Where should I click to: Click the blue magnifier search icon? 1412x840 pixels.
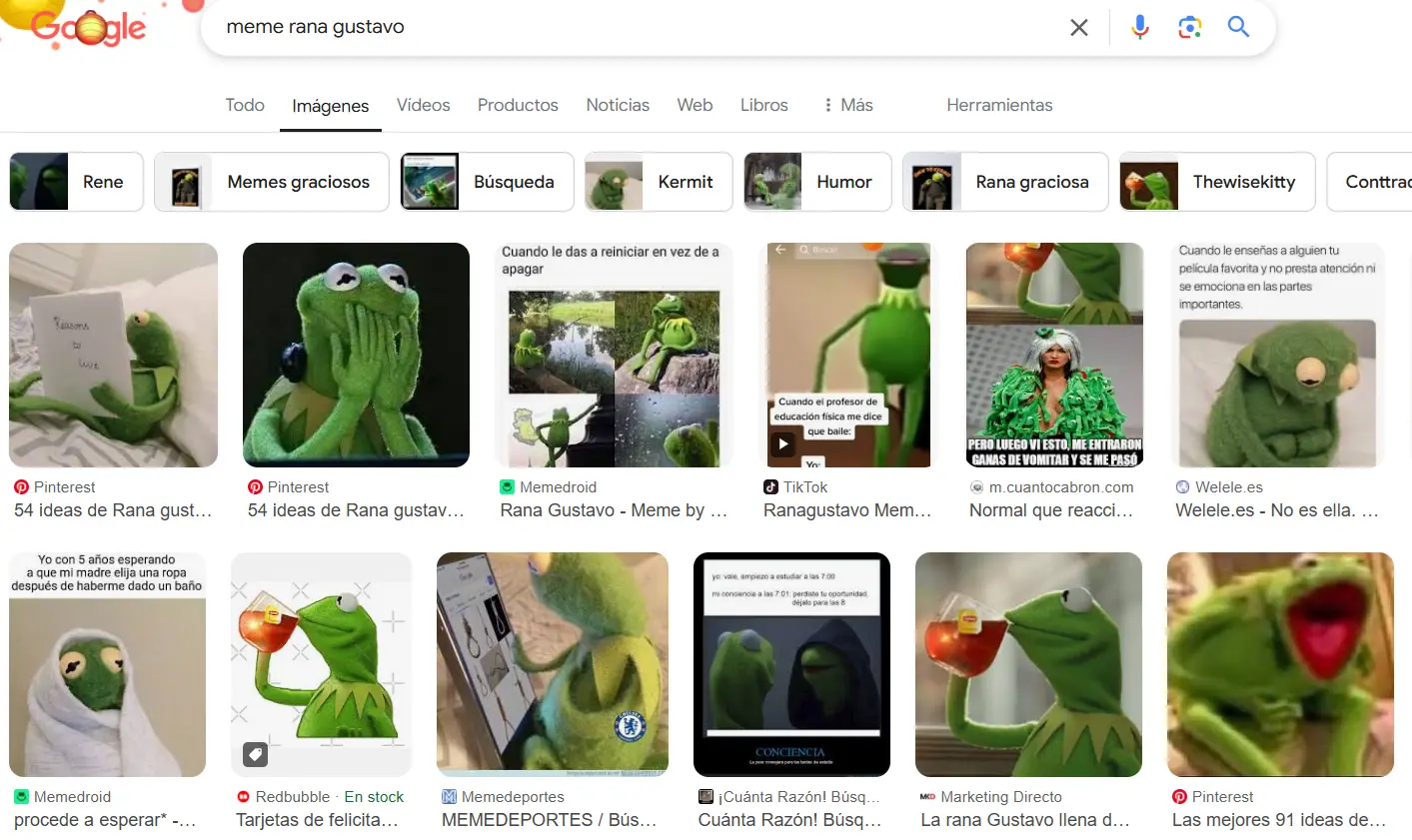click(1239, 27)
